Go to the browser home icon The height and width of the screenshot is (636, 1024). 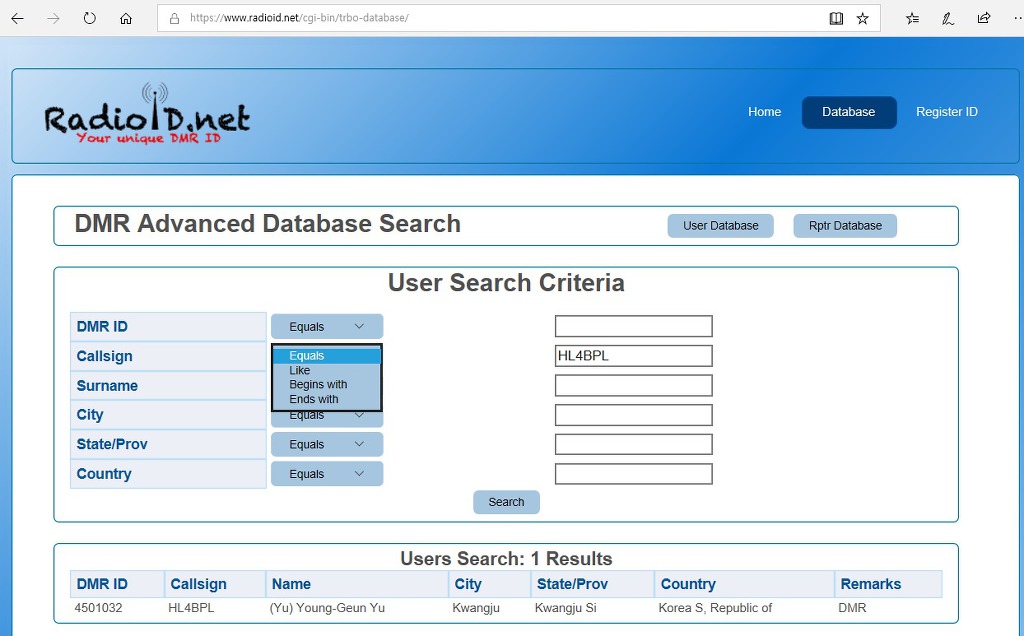point(125,18)
